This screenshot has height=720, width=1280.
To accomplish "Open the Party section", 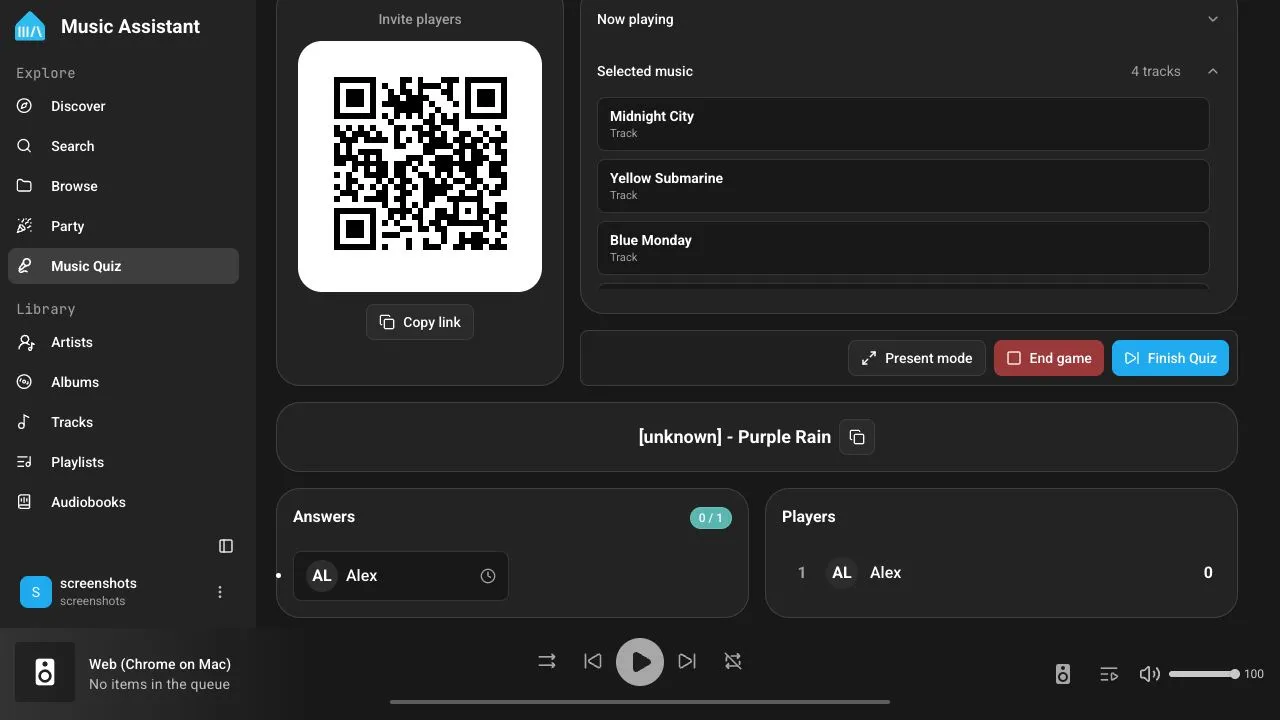I will tap(123, 226).
